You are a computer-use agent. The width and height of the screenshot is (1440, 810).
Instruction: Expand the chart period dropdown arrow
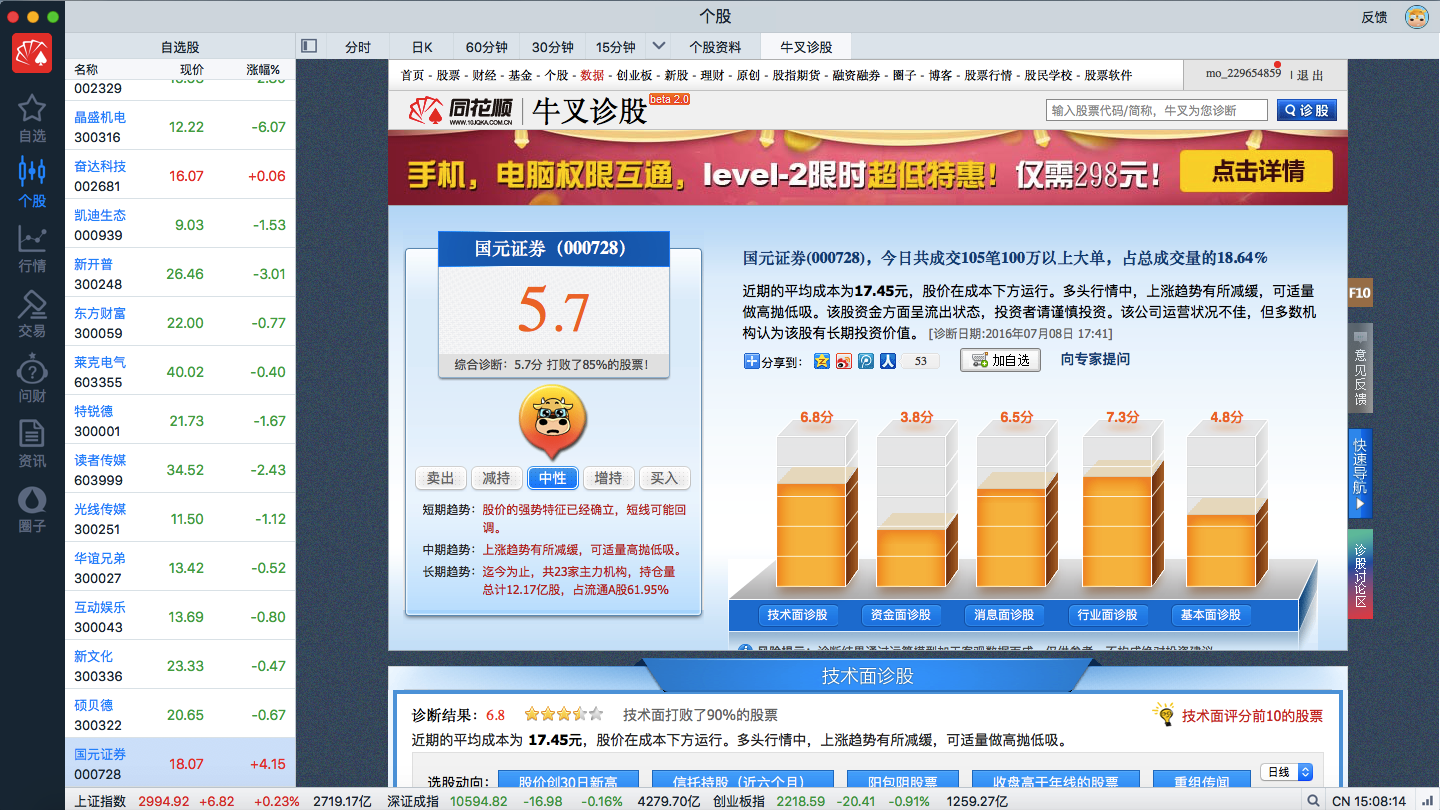pos(658,46)
